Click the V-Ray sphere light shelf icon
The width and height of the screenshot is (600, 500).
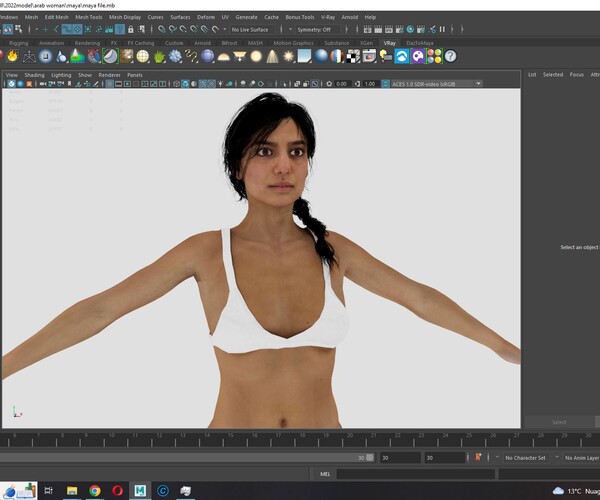[x=256, y=56]
